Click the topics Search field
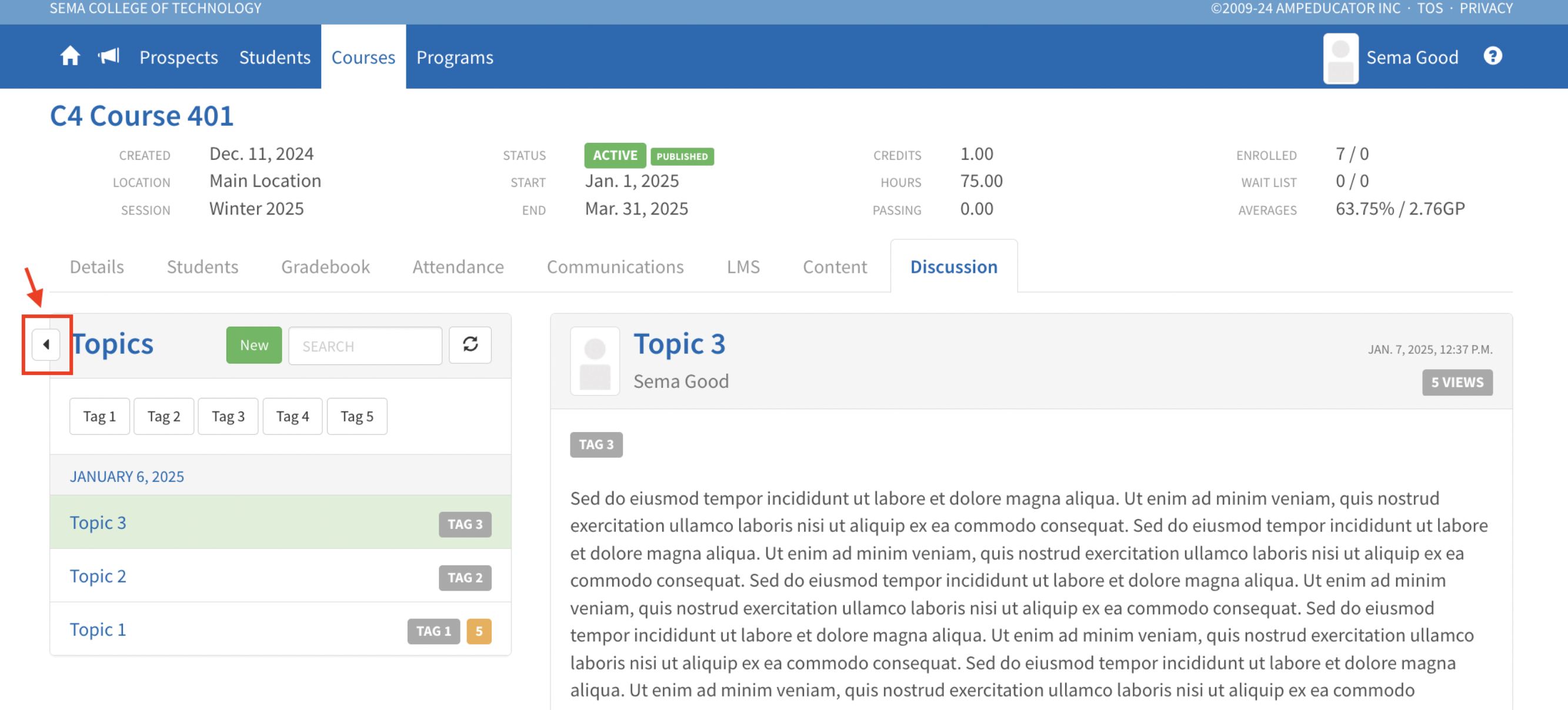The image size is (1568, 710). (365, 346)
